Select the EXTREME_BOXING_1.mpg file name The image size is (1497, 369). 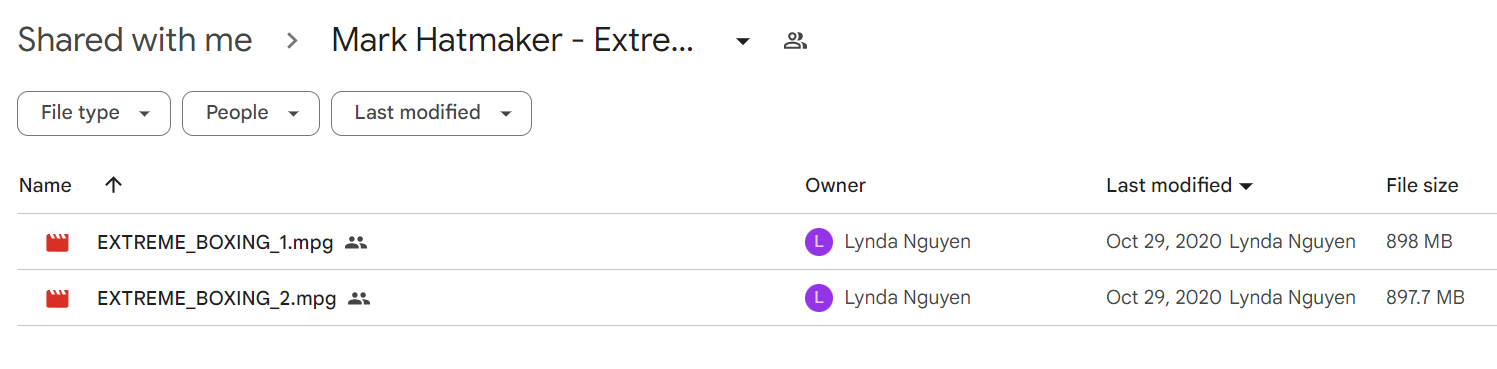[x=215, y=242]
